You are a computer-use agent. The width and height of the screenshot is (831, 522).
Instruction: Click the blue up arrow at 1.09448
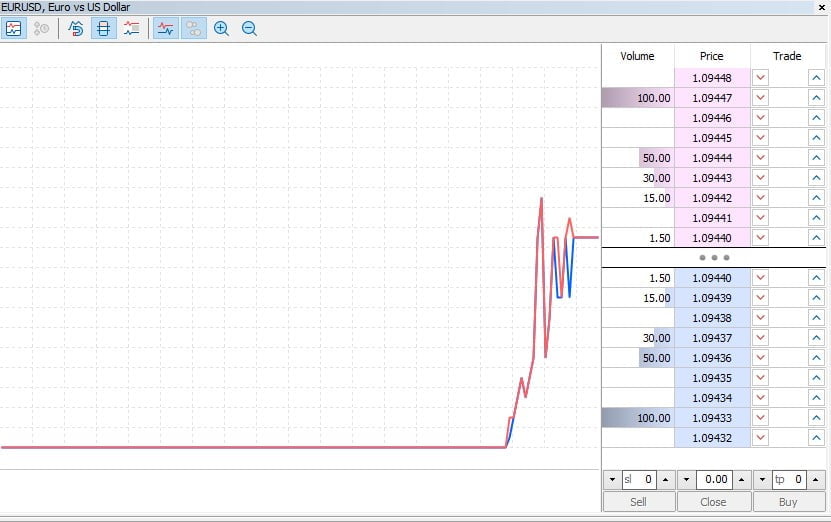tap(816, 78)
